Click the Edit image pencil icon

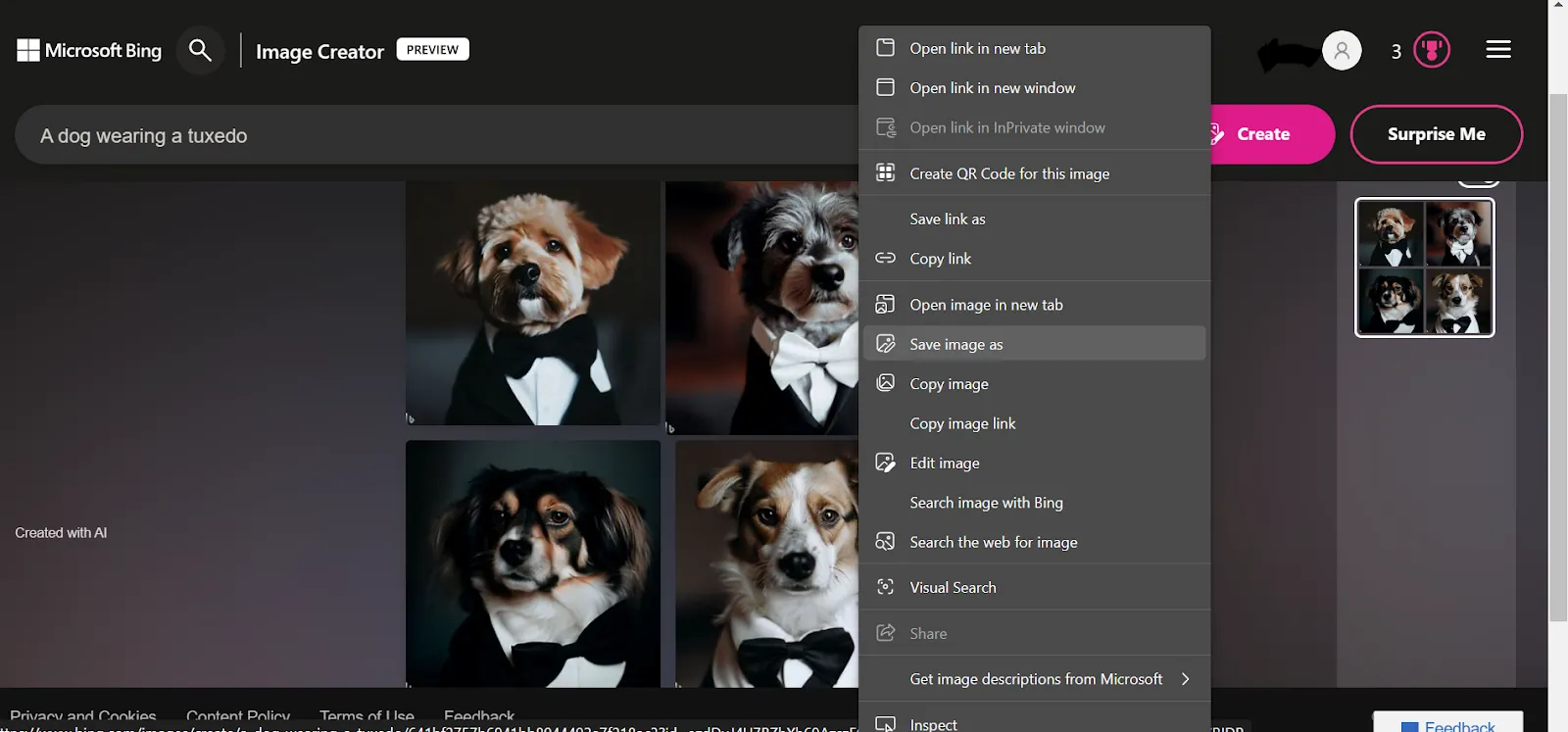pyautogui.click(x=885, y=463)
